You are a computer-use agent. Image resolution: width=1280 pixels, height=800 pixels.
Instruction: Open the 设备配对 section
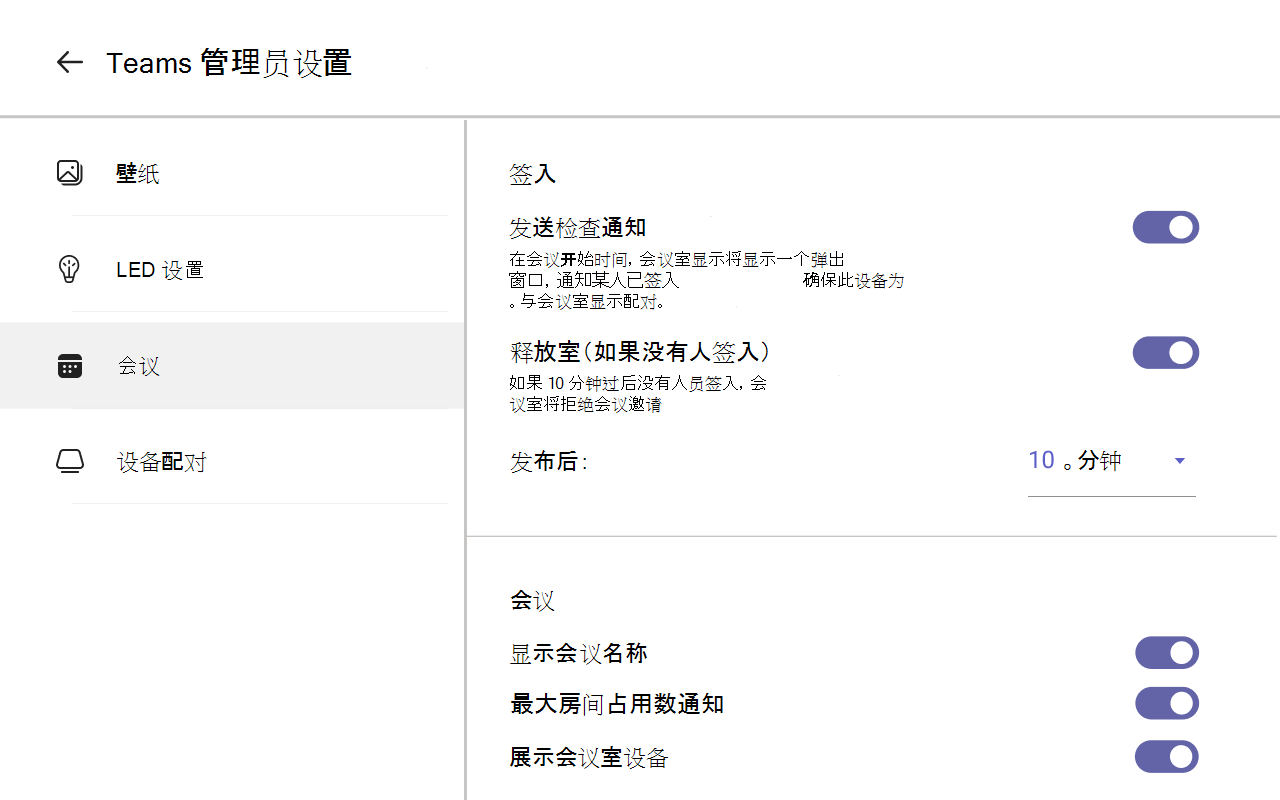232,462
